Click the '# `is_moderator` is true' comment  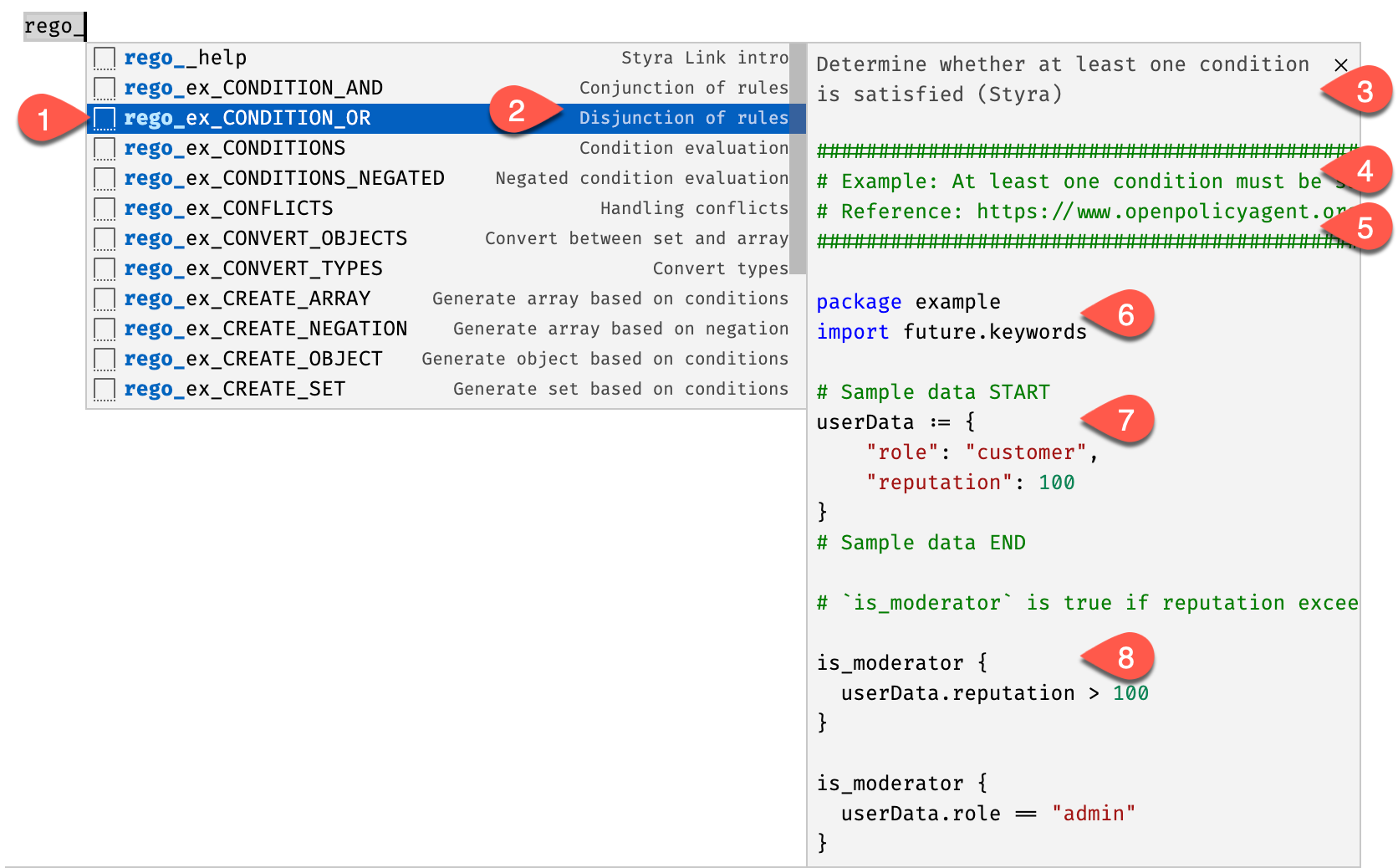pos(1087,603)
